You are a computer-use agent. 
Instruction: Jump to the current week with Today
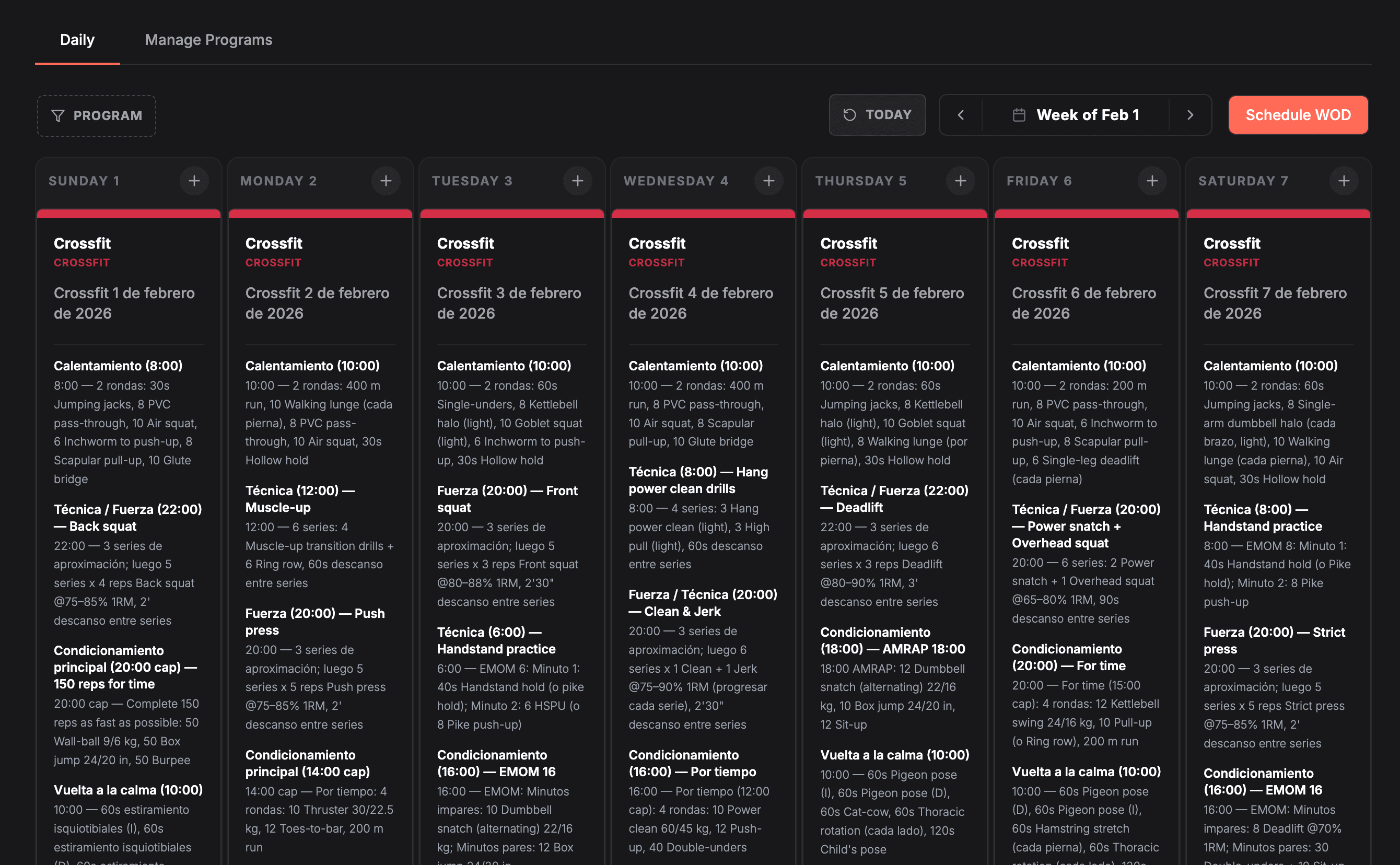pyautogui.click(x=877, y=115)
